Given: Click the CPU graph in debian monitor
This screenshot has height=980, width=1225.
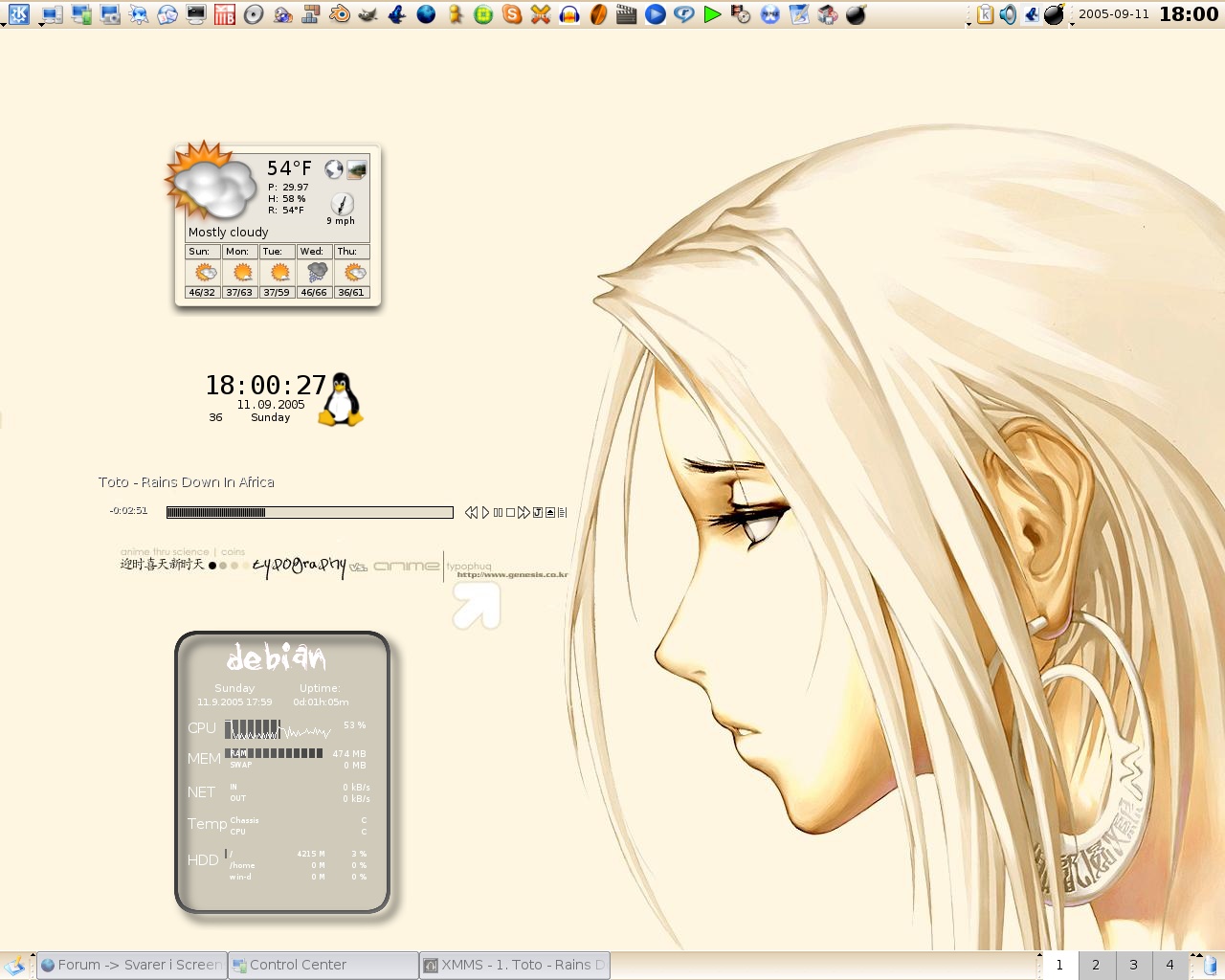Looking at the screenshot, I should (x=278, y=729).
